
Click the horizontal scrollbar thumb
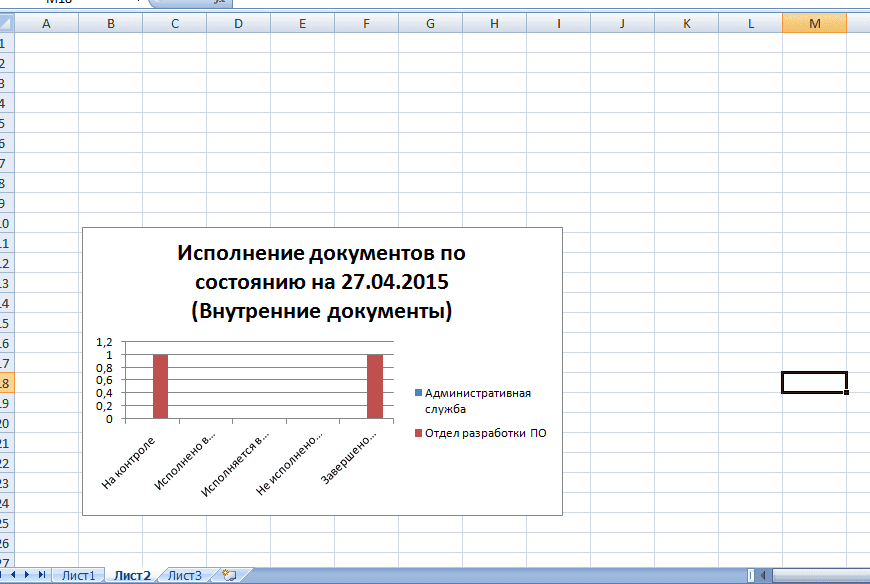(x=820, y=575)
